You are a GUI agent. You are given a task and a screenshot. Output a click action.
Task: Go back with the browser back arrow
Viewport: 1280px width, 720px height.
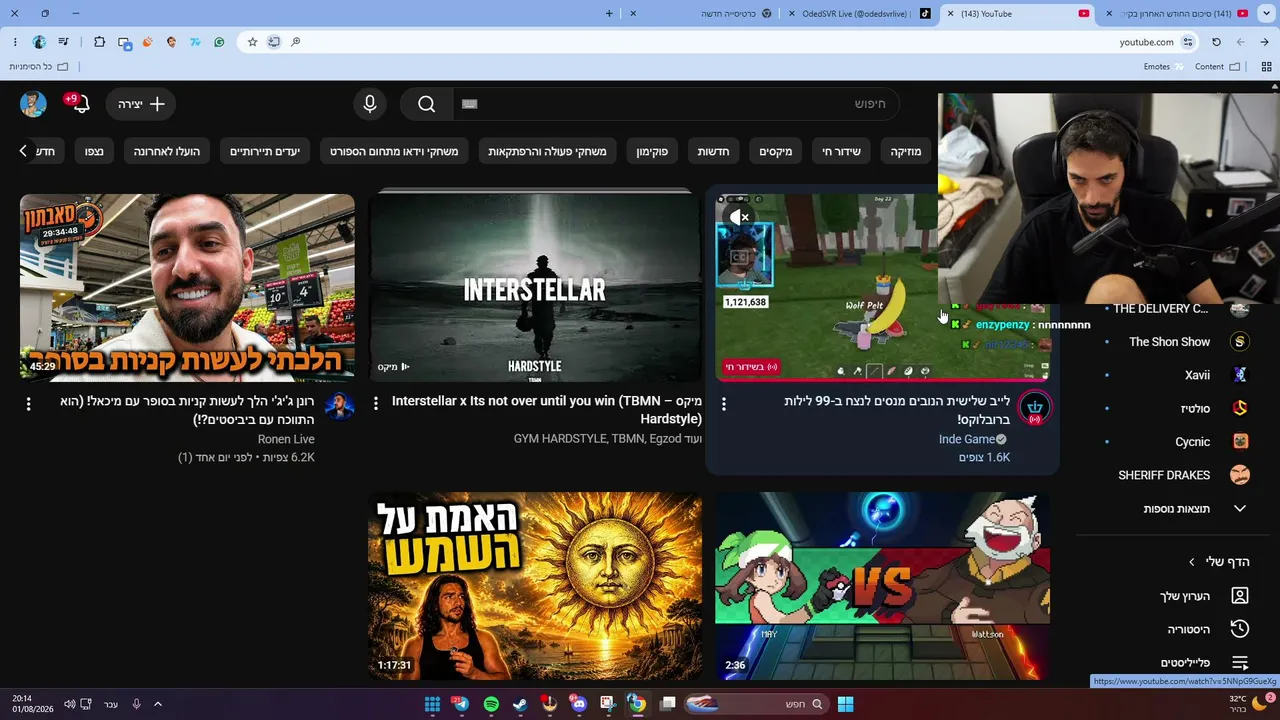pyautogui.click(x=1265, y=42)
